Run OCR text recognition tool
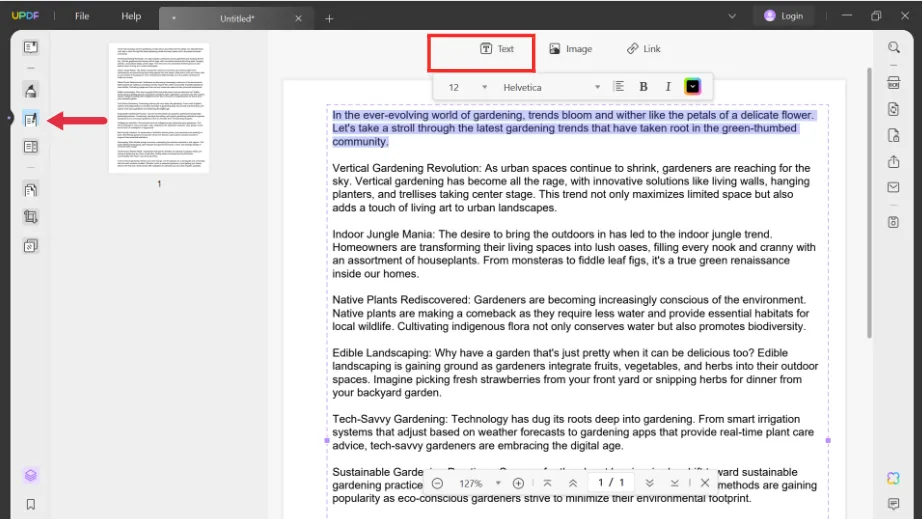Screen dimensions: 922x519 click(x=894, y=83)
